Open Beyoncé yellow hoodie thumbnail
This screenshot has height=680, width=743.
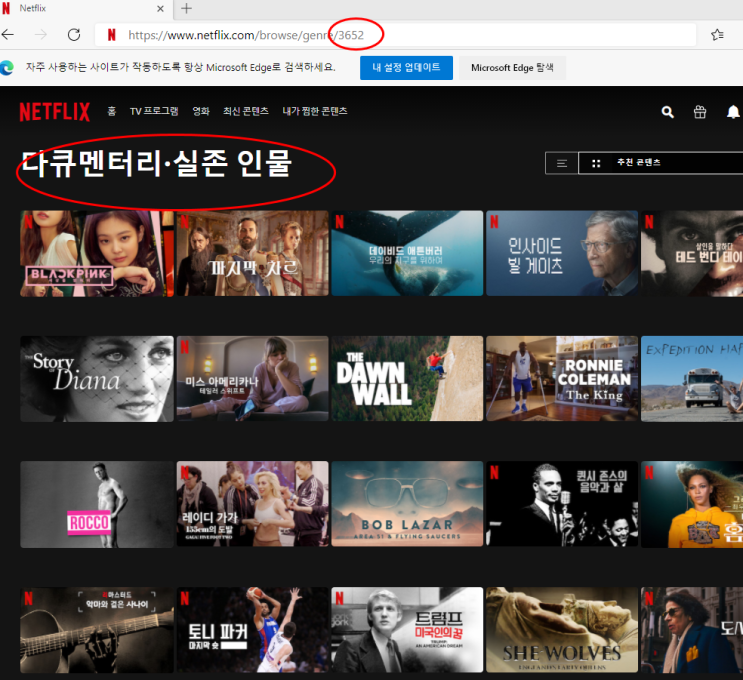click(692, 504)
